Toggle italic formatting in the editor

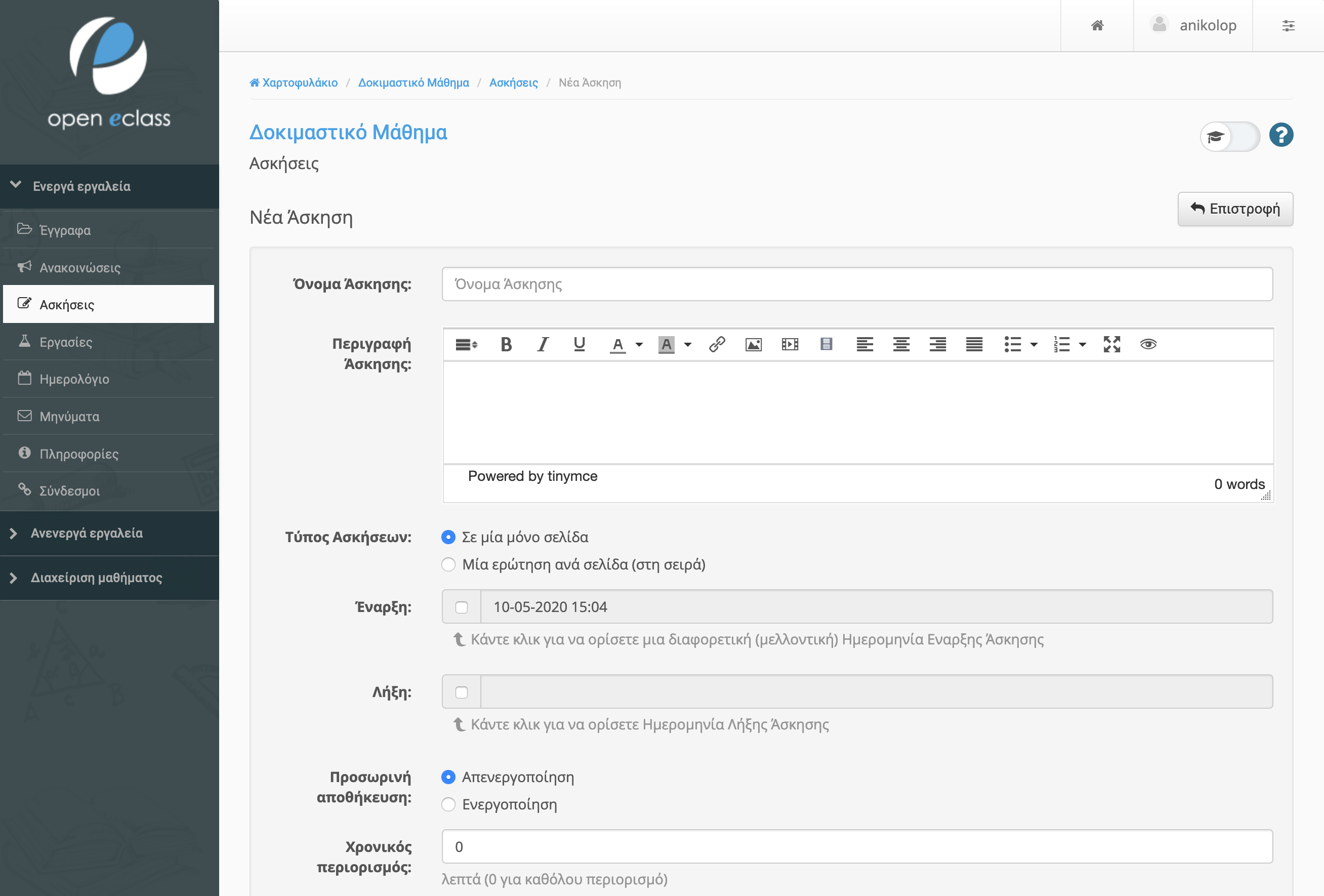[x=543, y=344]
